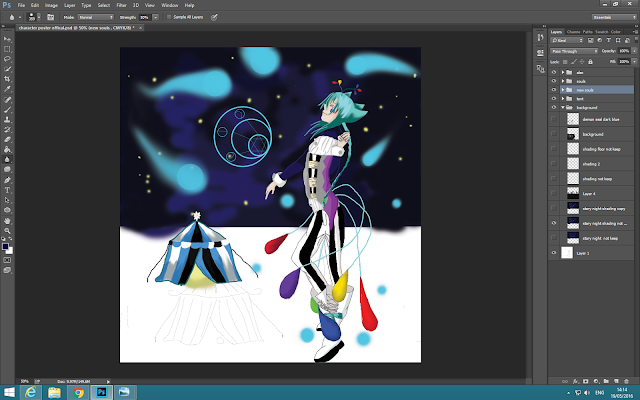The height and width of the screenshot is (400, 640).
Task: Hide the 'souls' layer group
Action: (x=553, y=81)
